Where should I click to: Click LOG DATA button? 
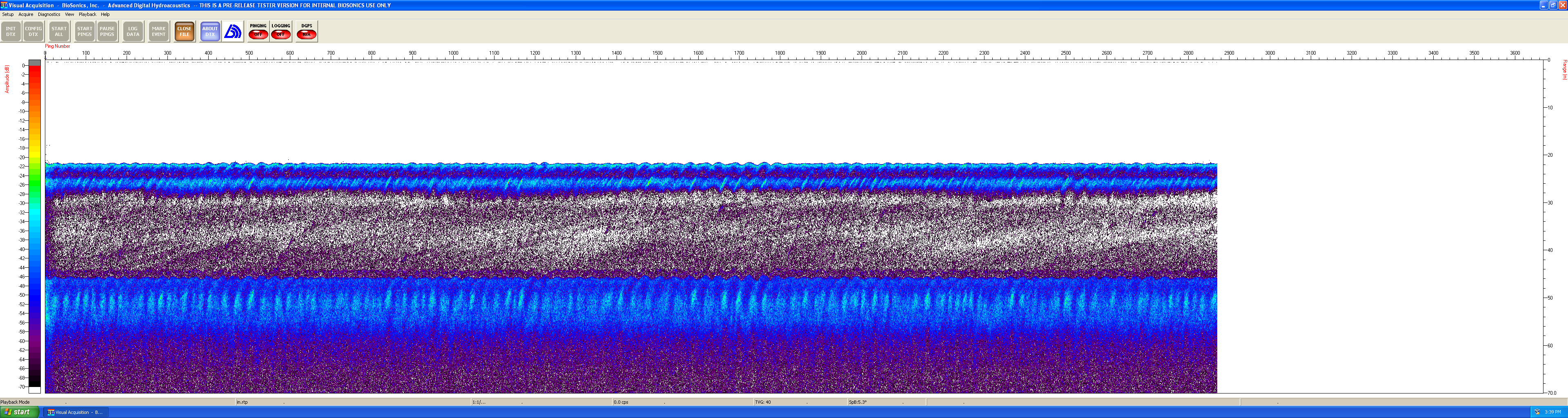[x=133, y=31]
